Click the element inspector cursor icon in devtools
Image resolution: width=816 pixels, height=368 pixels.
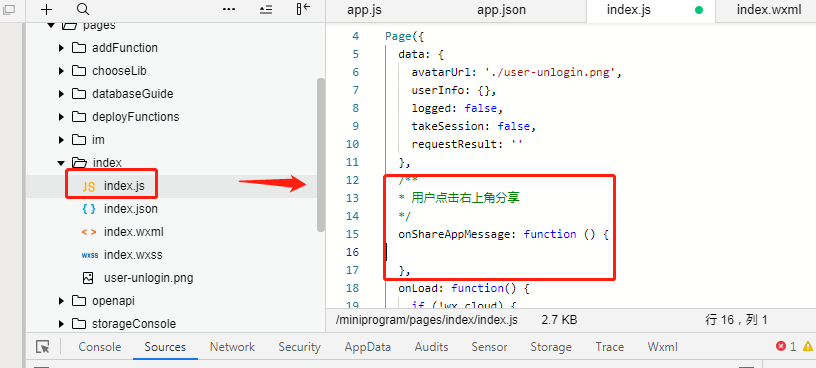click(x=43, y=347)
